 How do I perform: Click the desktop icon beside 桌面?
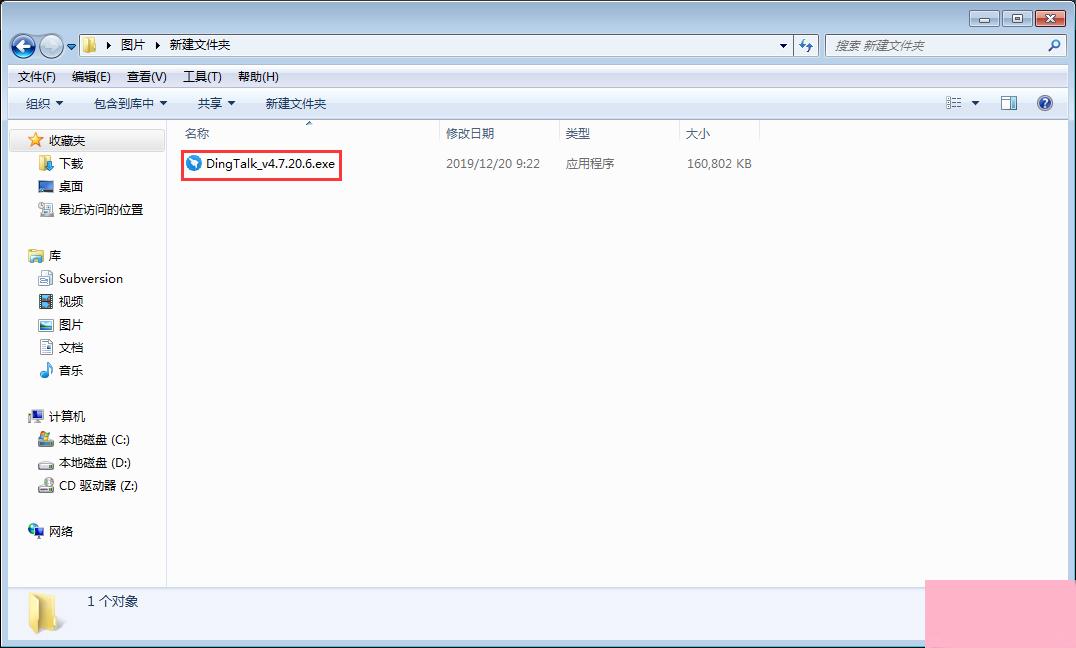(46, 186)
